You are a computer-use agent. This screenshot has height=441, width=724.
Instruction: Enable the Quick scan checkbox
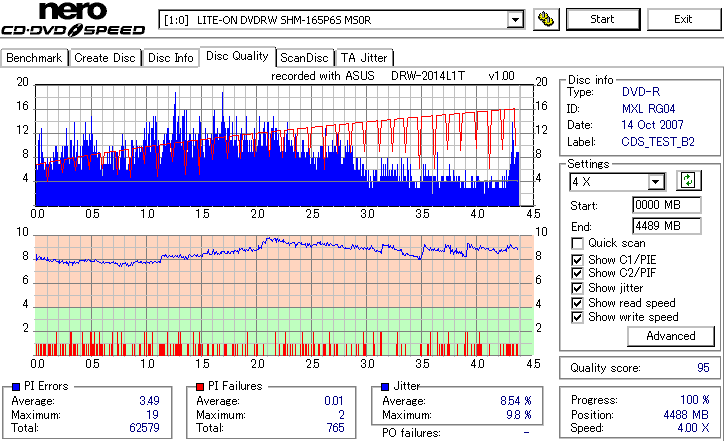(x=577, y=243)
